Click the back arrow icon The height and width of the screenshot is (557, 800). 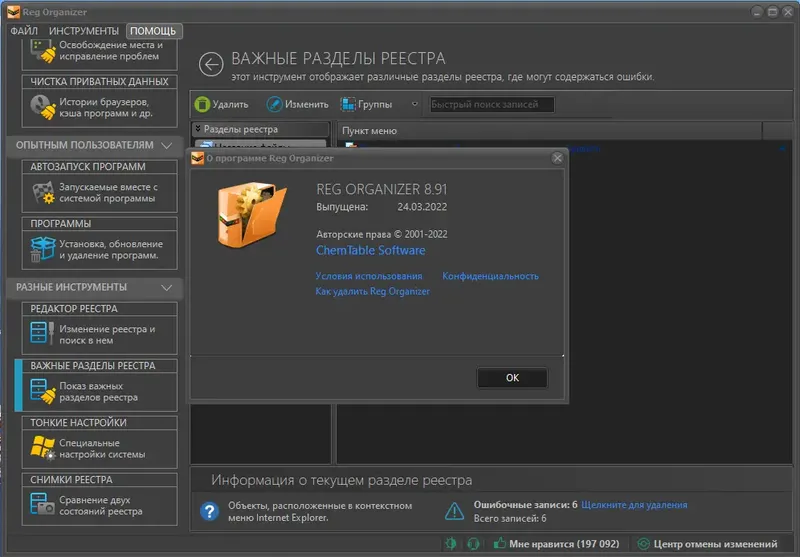[211, 64]
